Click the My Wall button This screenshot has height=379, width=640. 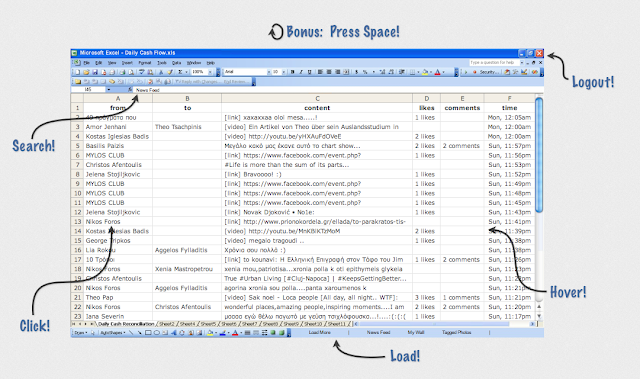coord(416,332)
